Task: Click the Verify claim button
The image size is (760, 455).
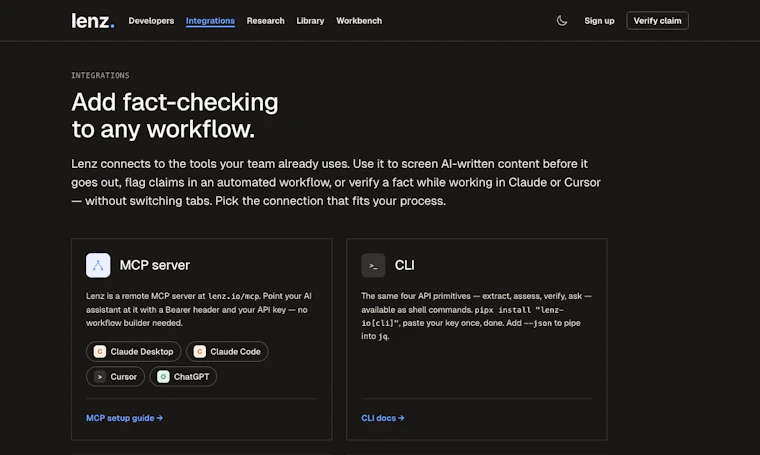Action: (x=657, y=21)
